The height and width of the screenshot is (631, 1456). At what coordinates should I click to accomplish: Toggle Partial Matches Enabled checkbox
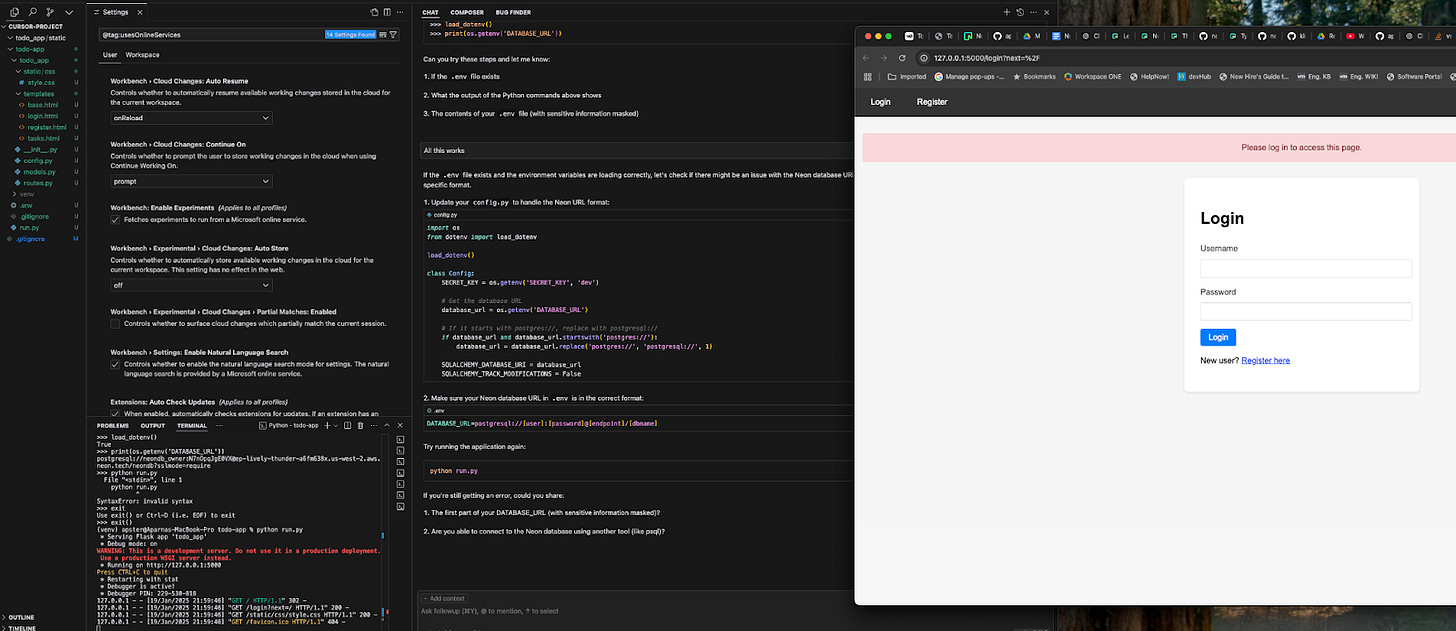[115, 323]
